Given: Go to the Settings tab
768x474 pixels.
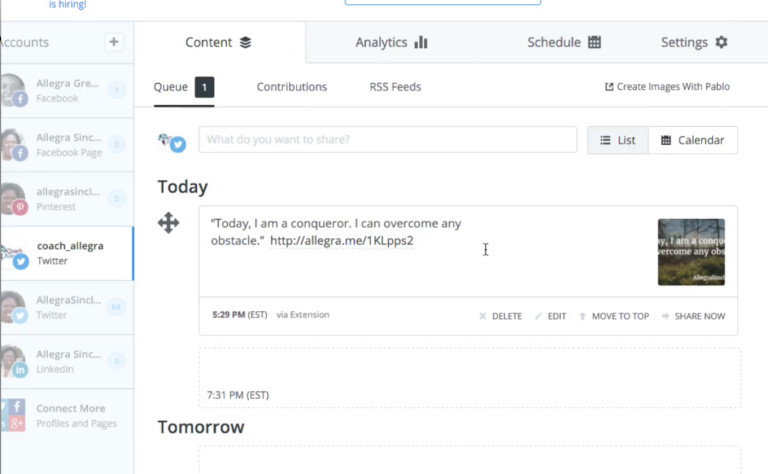Looking at the screenshot, I should click(694, 43).
